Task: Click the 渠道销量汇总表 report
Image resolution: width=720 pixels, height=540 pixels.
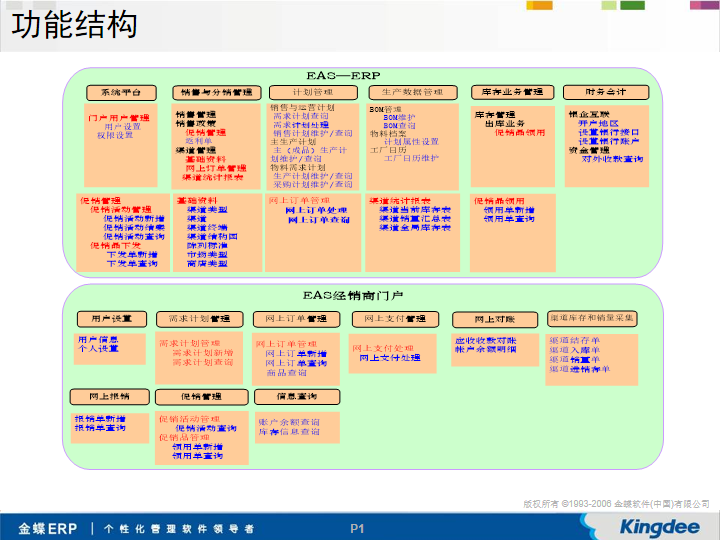Action: click(x=416, y=219)
